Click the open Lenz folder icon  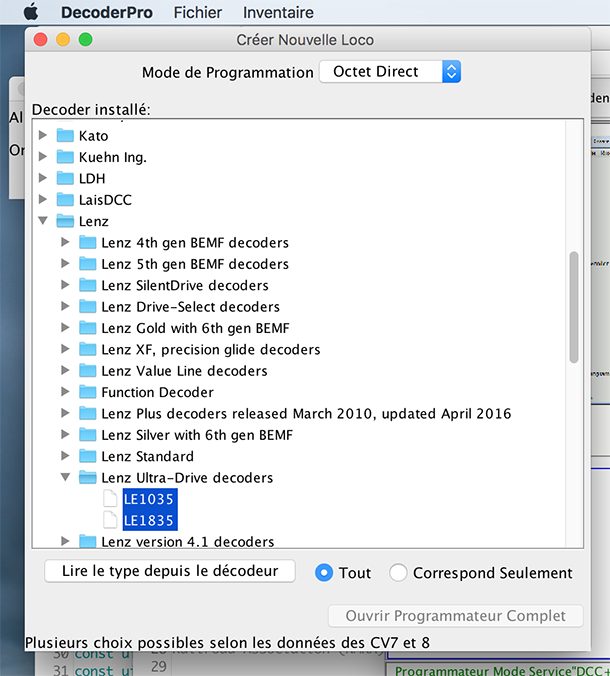[x=65, y=221]
